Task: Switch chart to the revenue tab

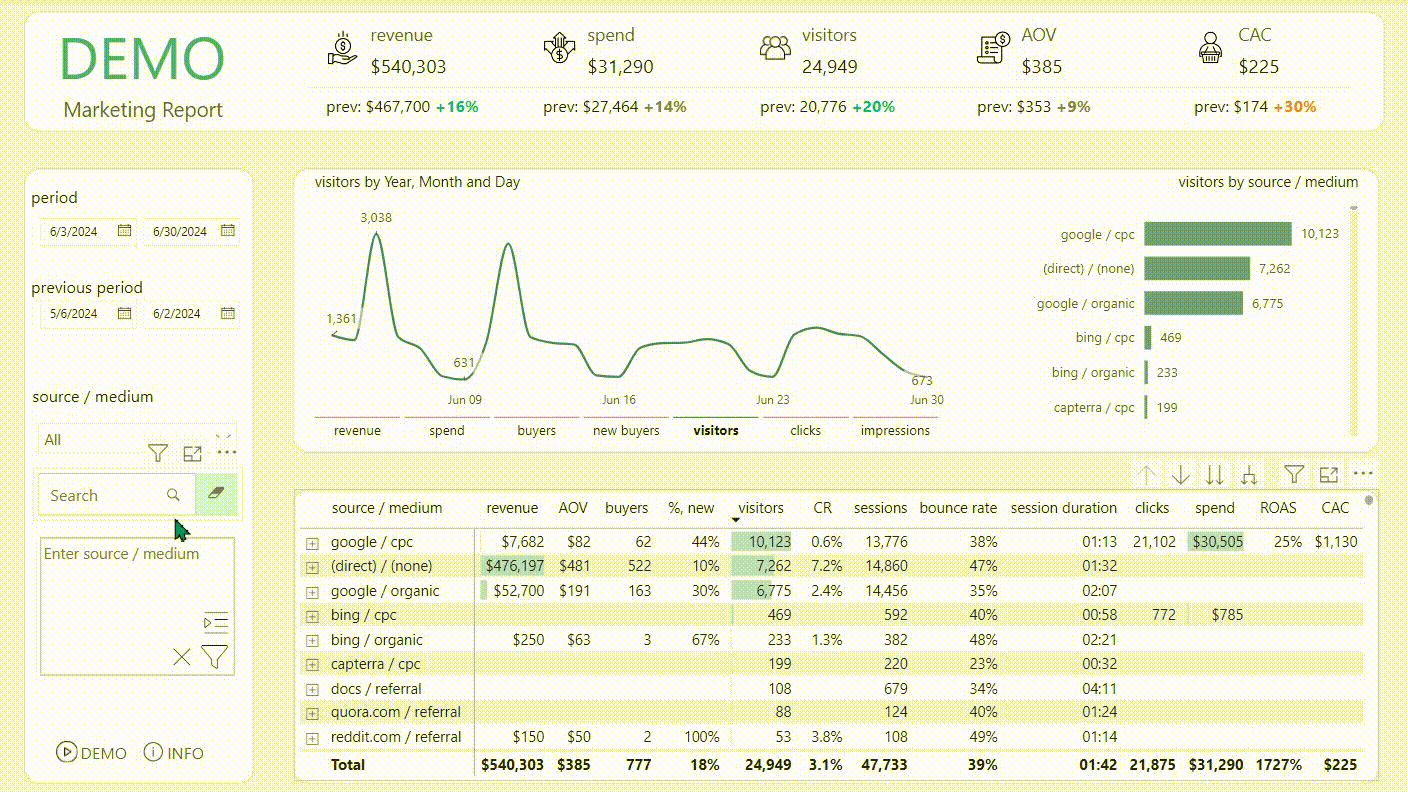Action: (x=357, y=430)
